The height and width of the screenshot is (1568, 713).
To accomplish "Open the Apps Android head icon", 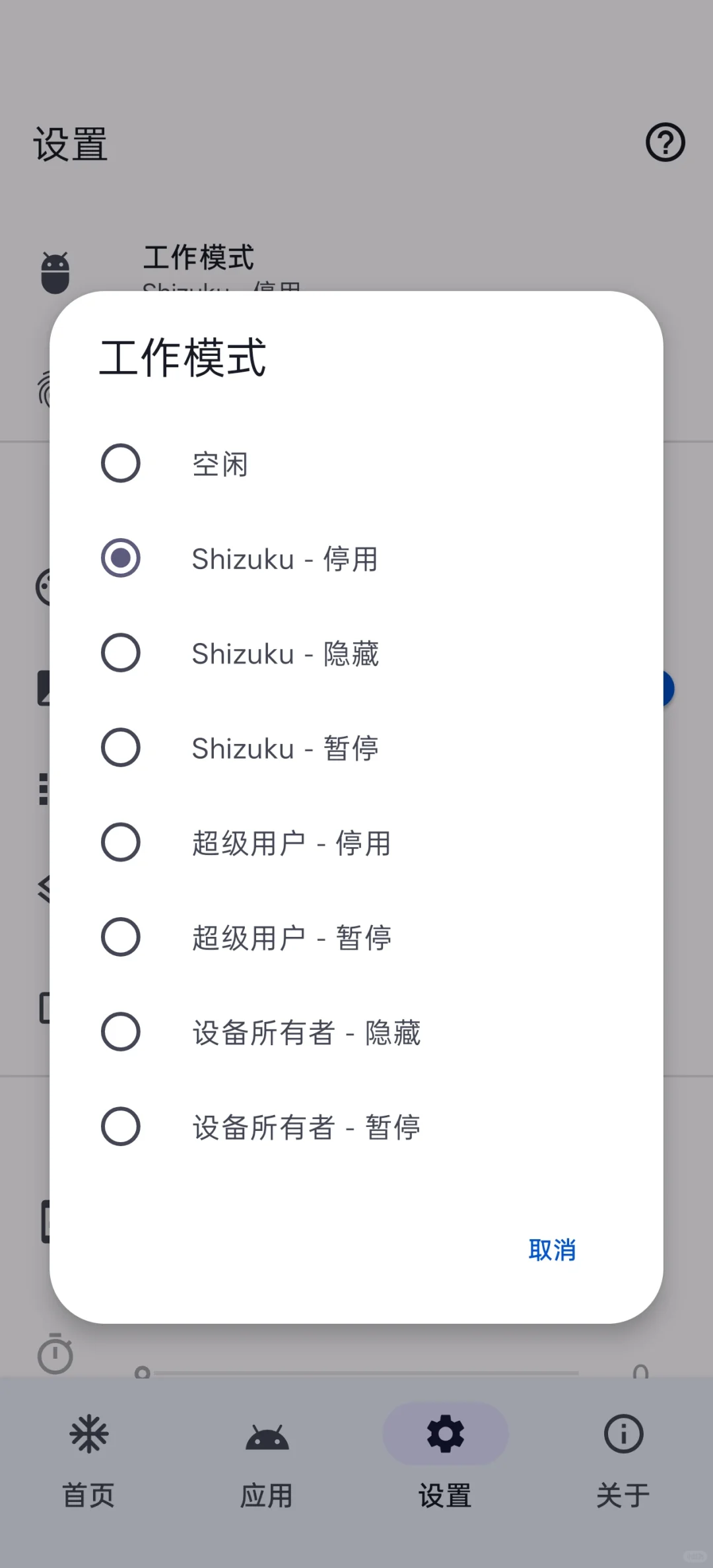I will [267, 1435].
